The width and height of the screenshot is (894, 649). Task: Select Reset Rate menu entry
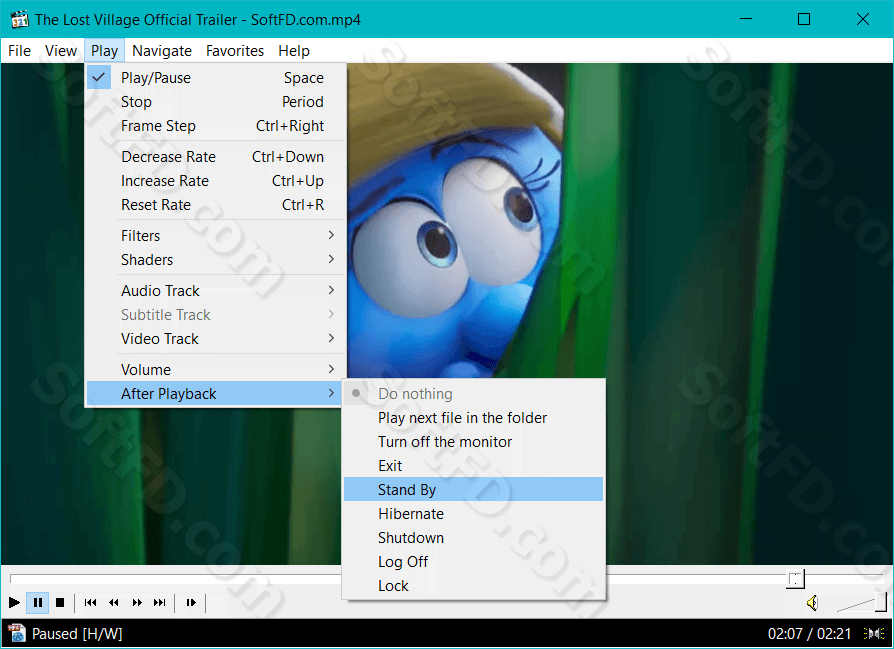pyautogui.click(x=216, y=205)
